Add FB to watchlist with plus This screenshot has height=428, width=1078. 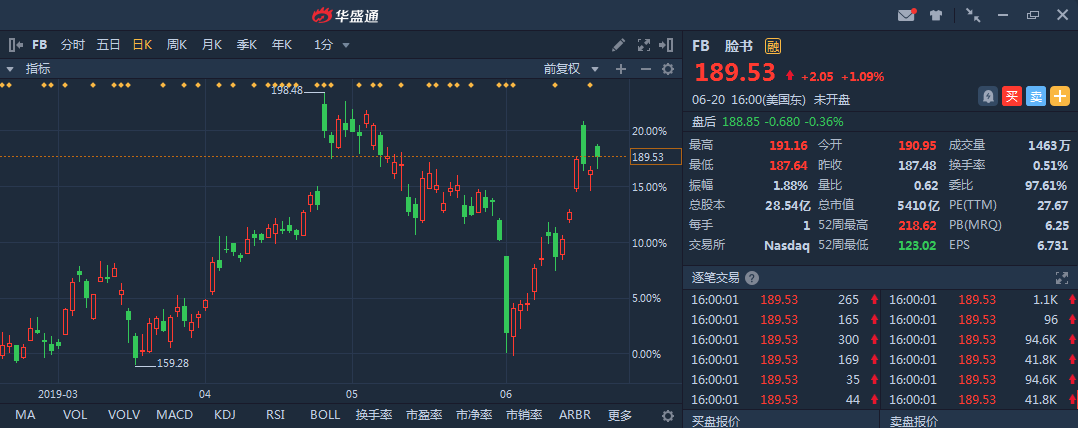1059,96
